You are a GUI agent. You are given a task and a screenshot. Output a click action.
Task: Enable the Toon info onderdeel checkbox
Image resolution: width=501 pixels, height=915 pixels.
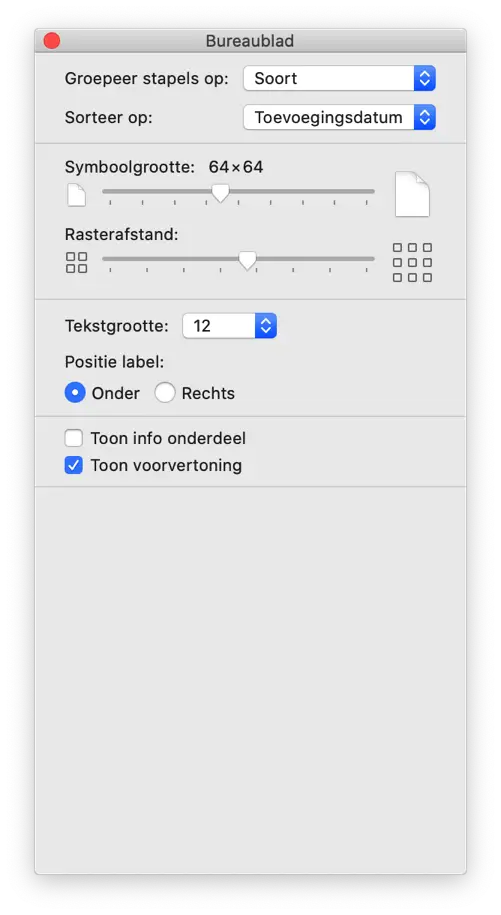(73, 438)
